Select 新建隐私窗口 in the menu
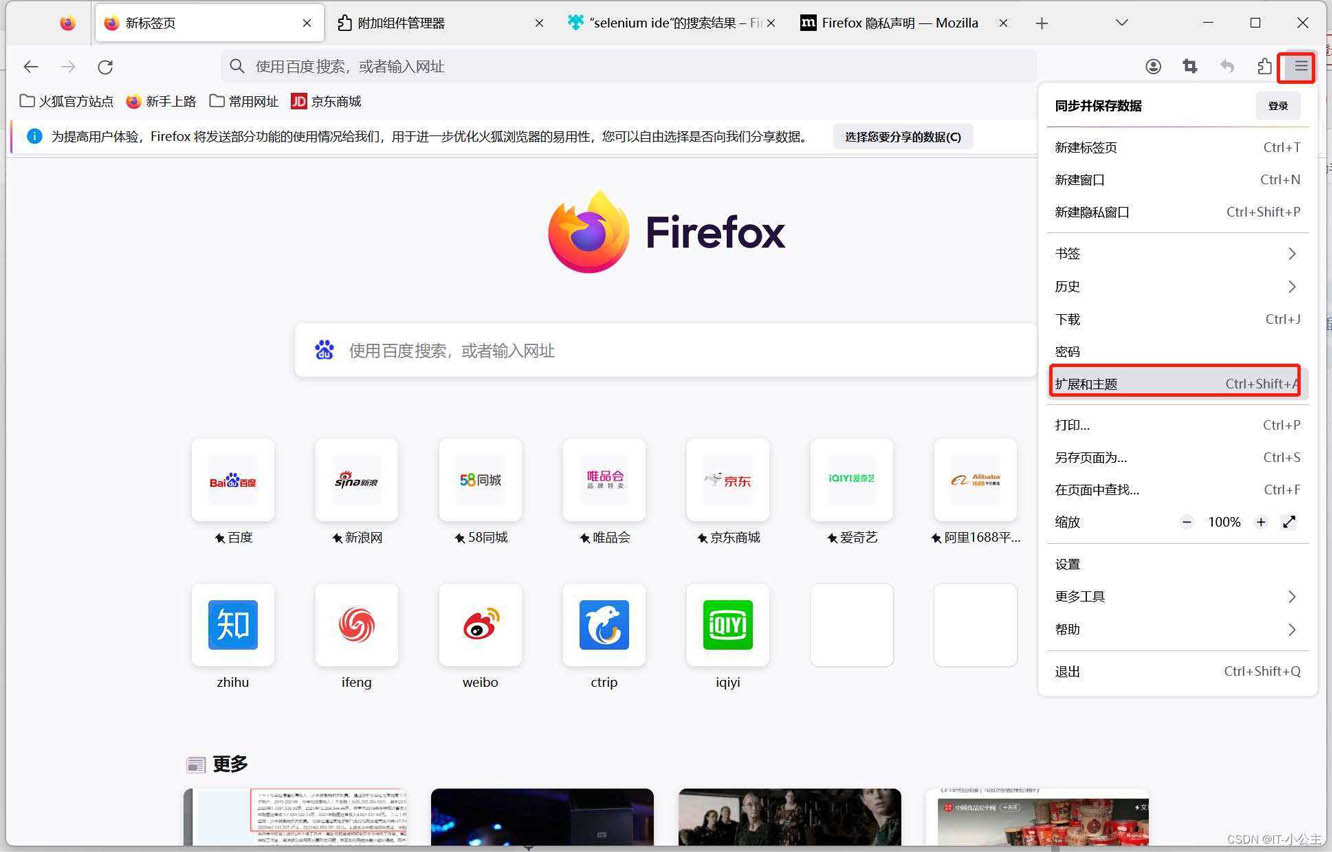 click(1177, 212)
